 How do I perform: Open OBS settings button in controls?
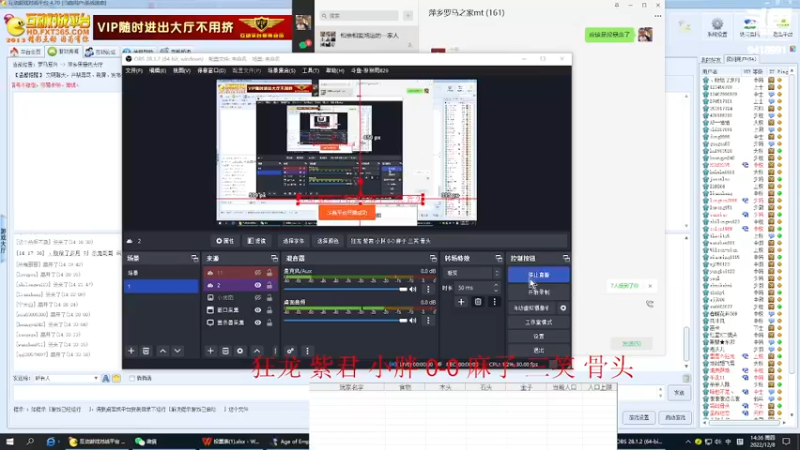point(538,336)
